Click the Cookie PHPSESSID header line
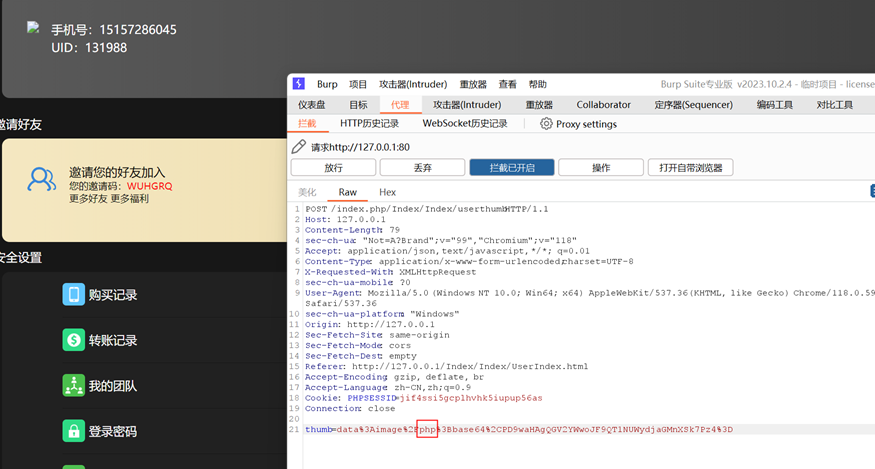875x469 pixels. (x=424, y=398)
